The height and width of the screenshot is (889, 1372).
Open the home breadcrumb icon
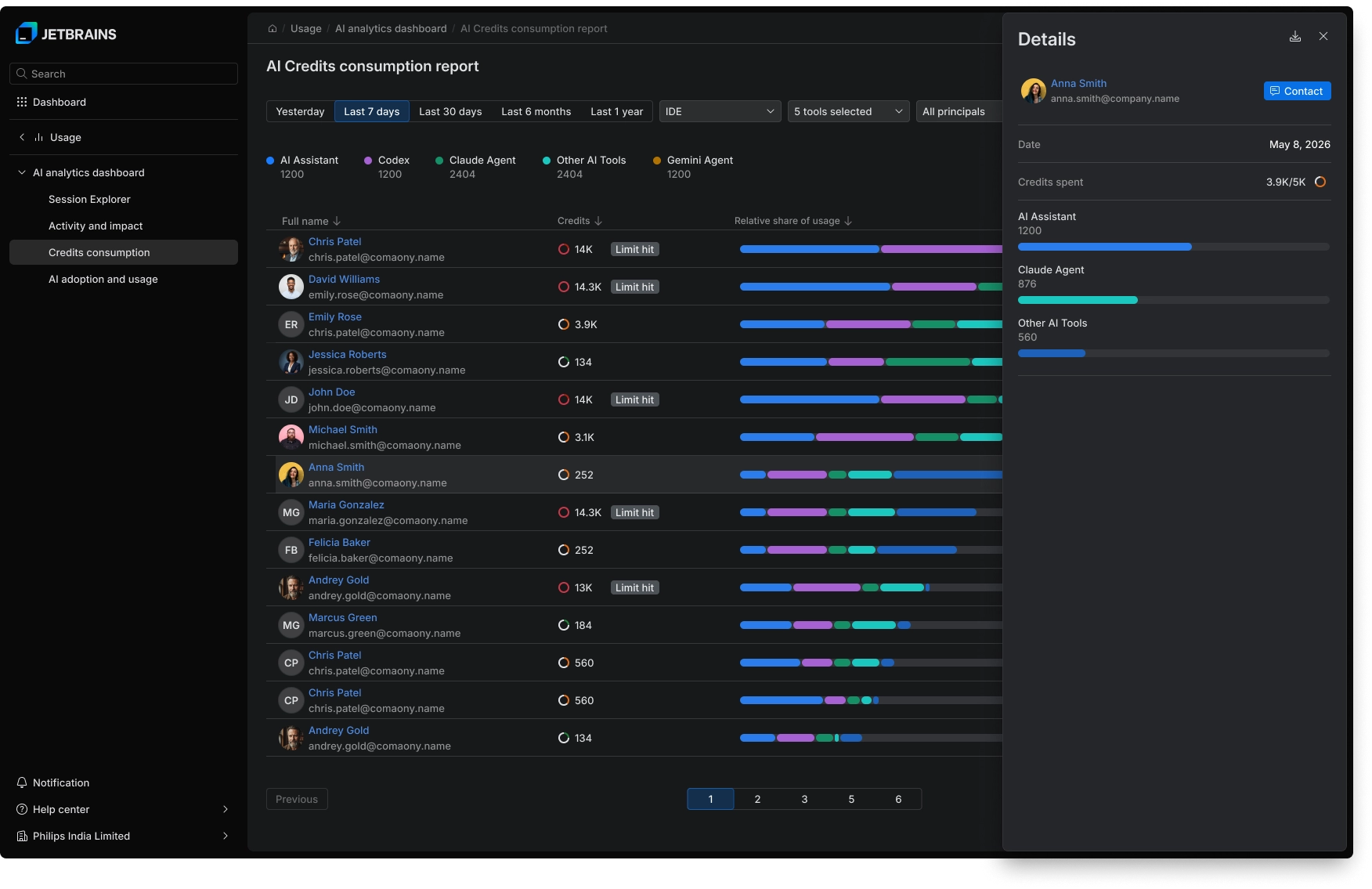273,29
